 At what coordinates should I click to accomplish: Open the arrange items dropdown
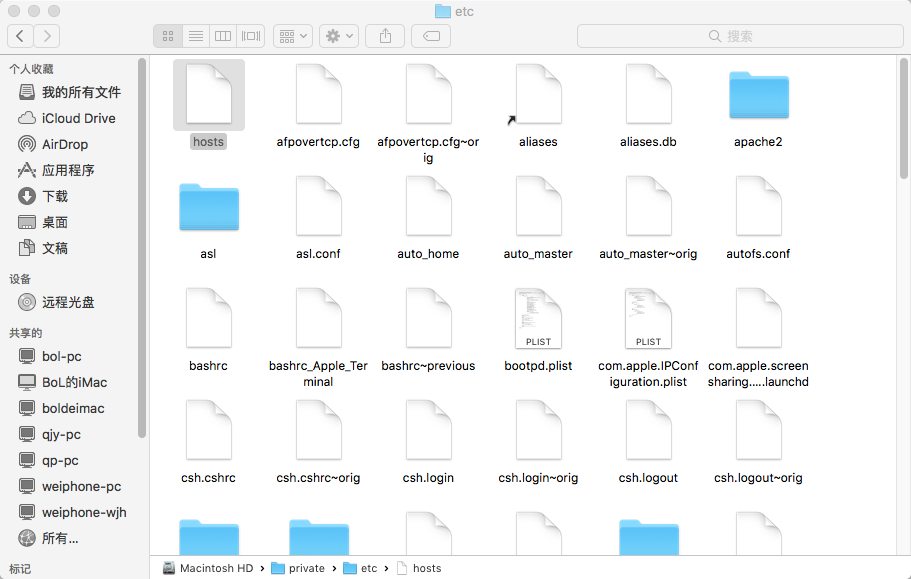294,36
